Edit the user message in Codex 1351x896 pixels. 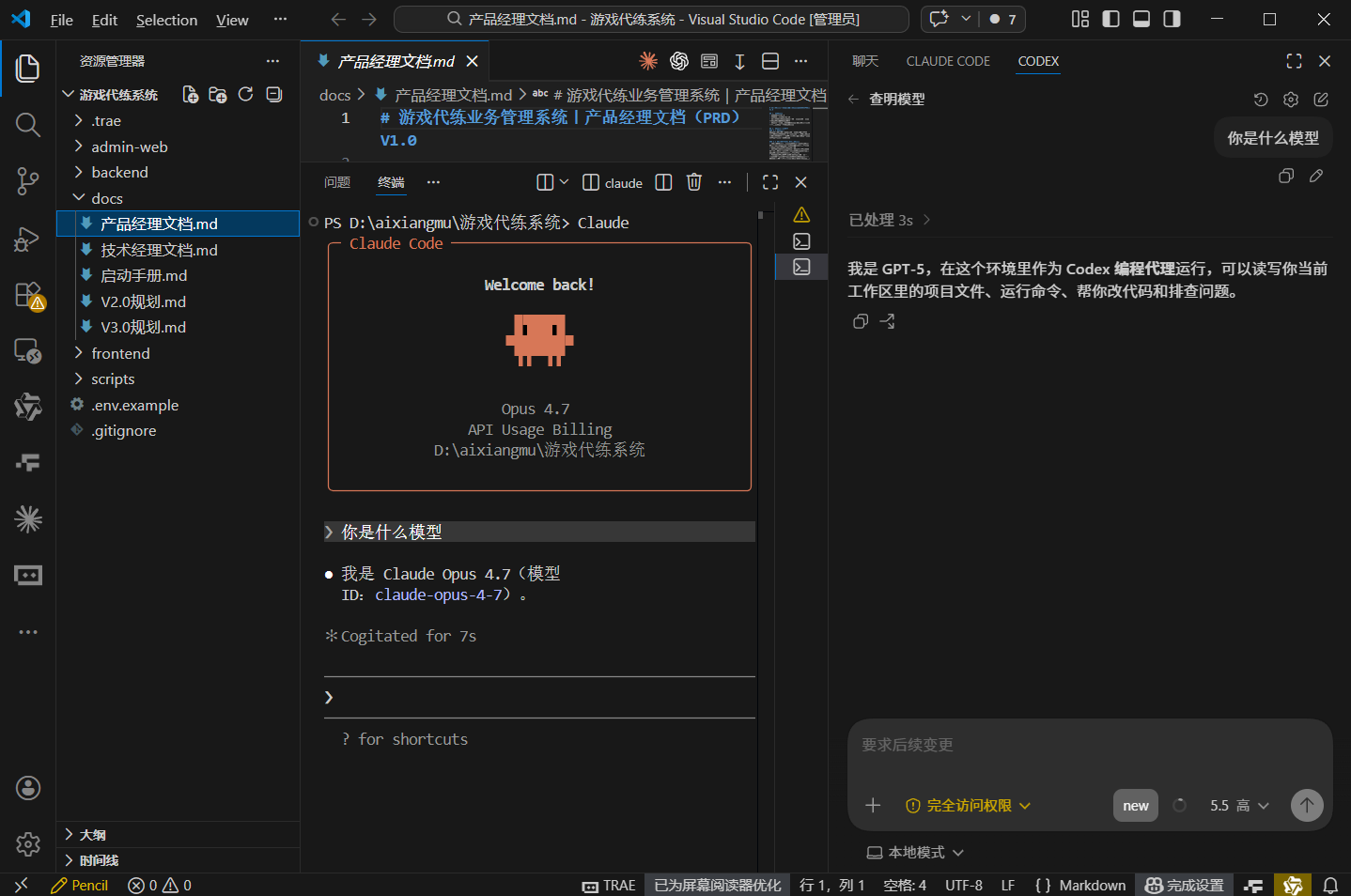1316,176
